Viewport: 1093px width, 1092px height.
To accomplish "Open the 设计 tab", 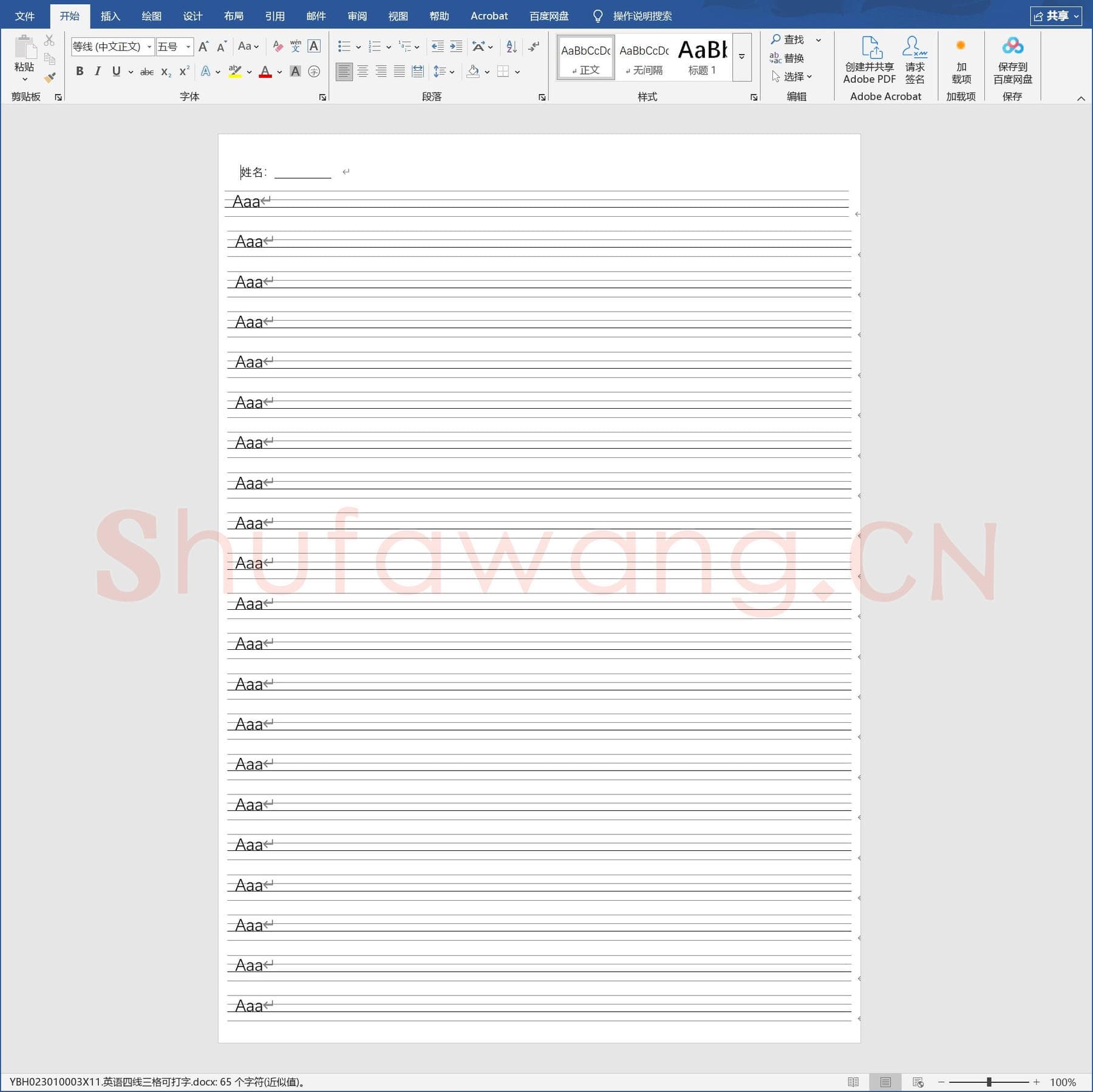I will pos(192,16).
